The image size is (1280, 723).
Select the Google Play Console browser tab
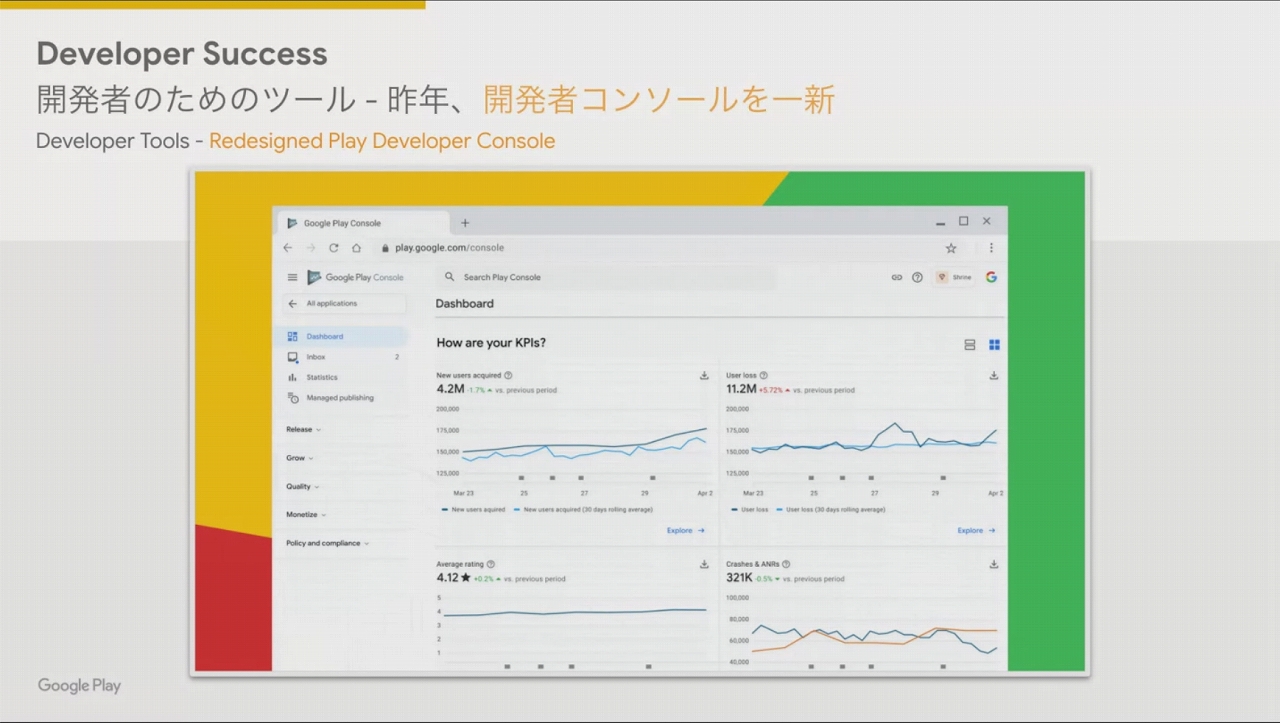pos(364,223)
